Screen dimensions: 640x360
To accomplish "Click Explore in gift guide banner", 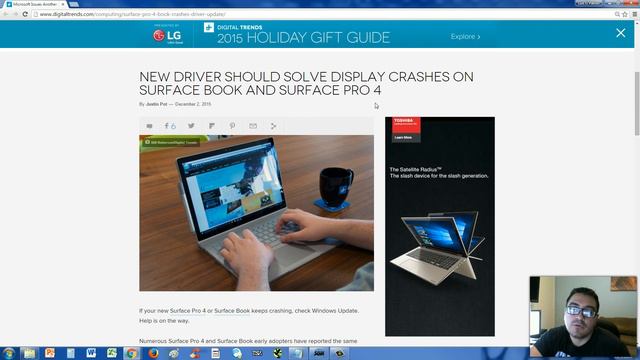I will pyautogui.click(x=465, y=37).
